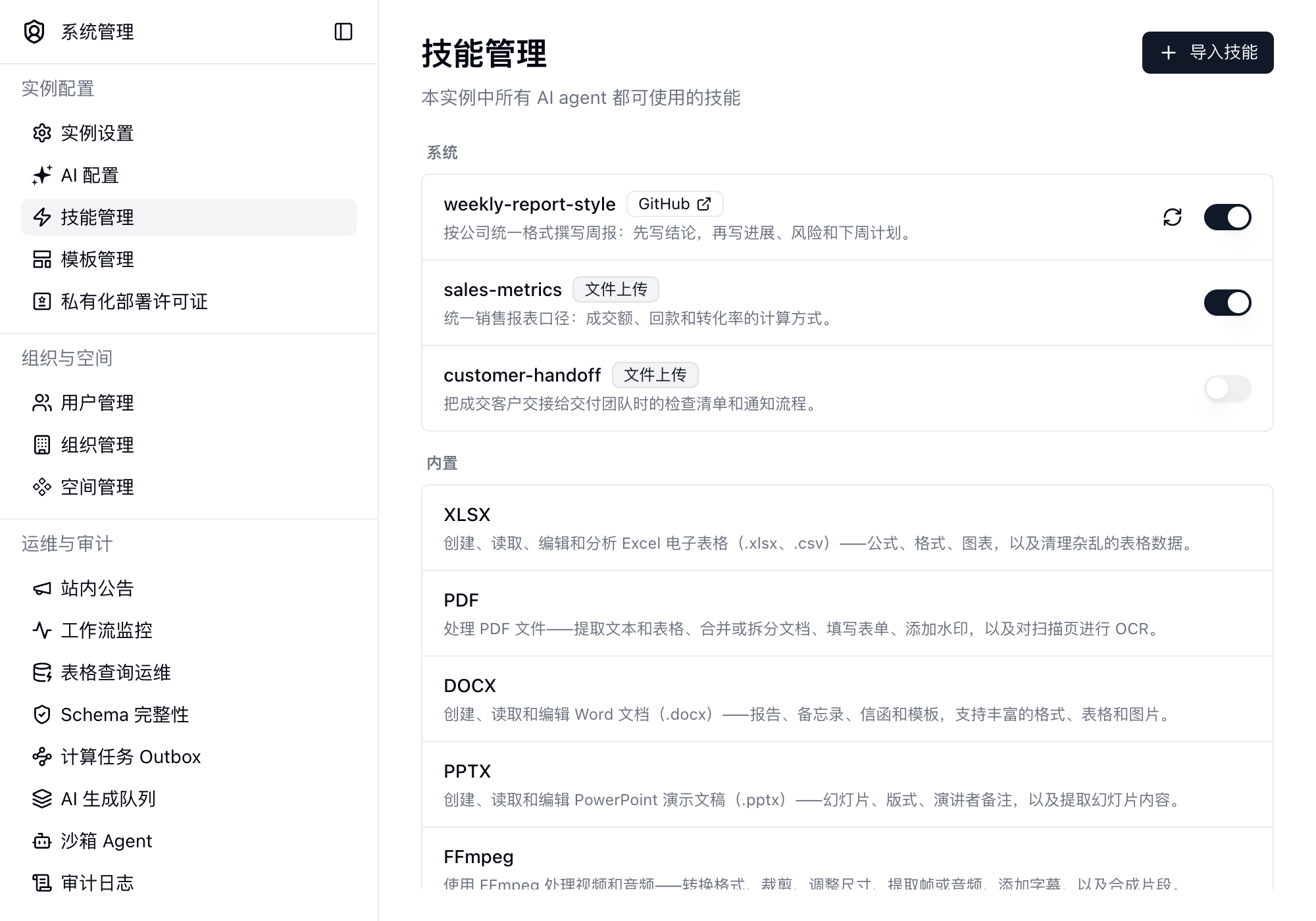Open 模板管理 from the sidebar
The image size is (1316, 921).
[189, 259]
